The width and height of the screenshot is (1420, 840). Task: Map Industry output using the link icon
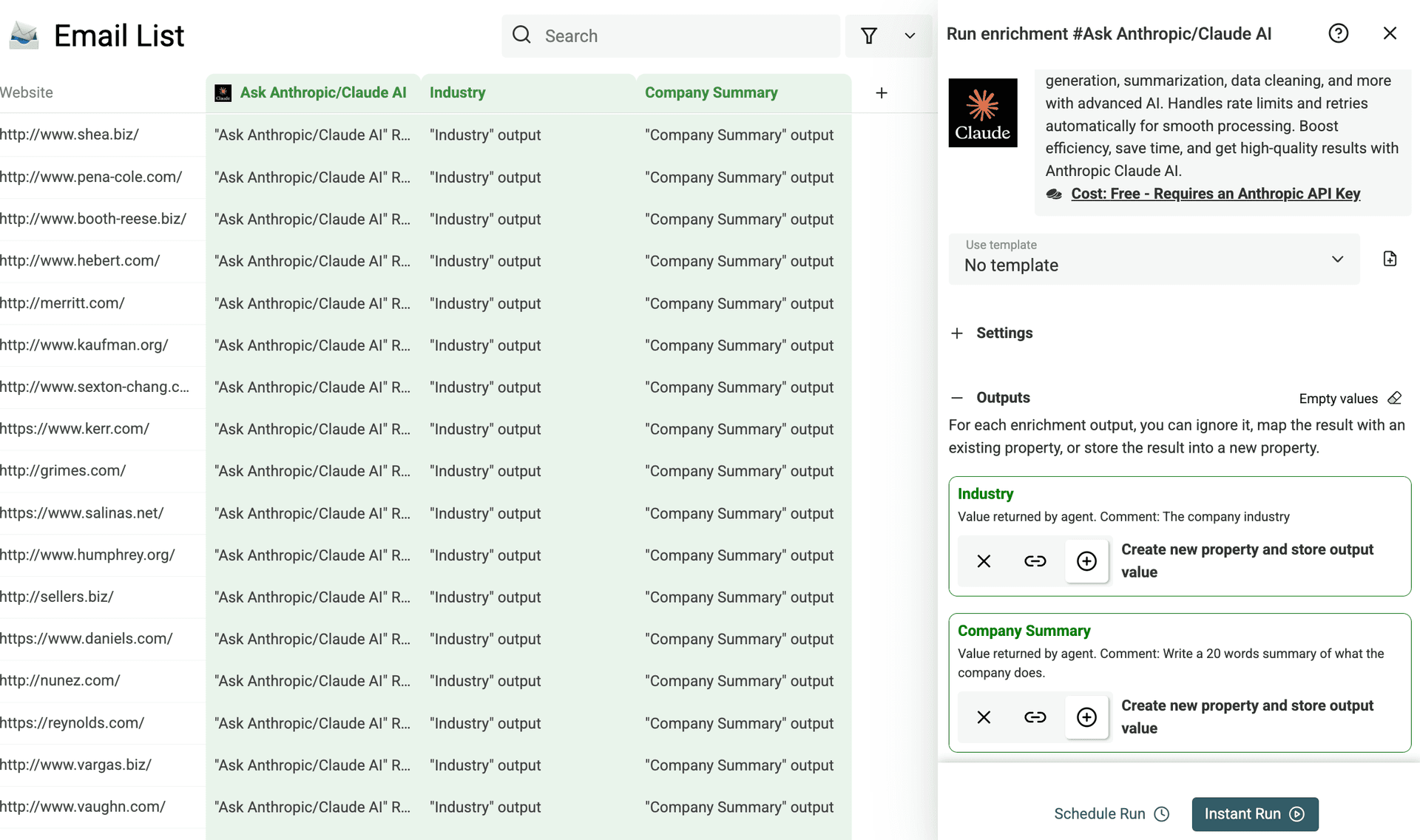point(1035,560)
